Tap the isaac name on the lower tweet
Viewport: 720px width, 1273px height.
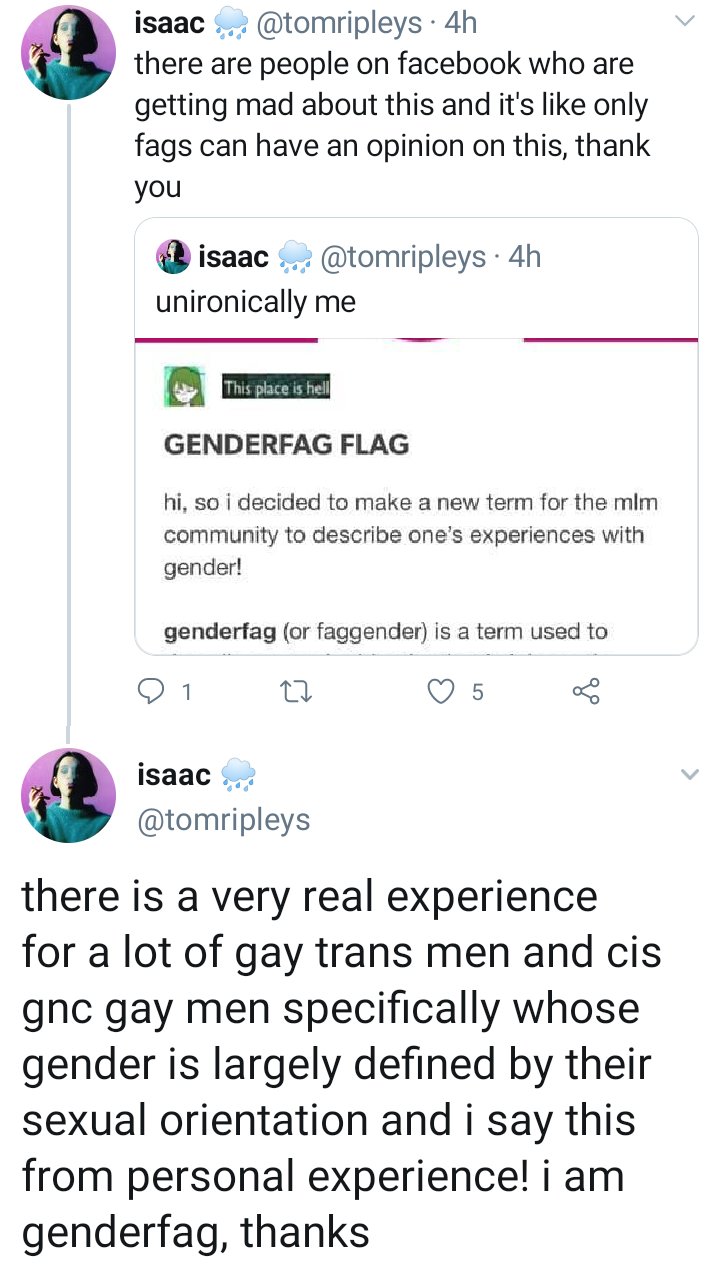coord(173,774)
